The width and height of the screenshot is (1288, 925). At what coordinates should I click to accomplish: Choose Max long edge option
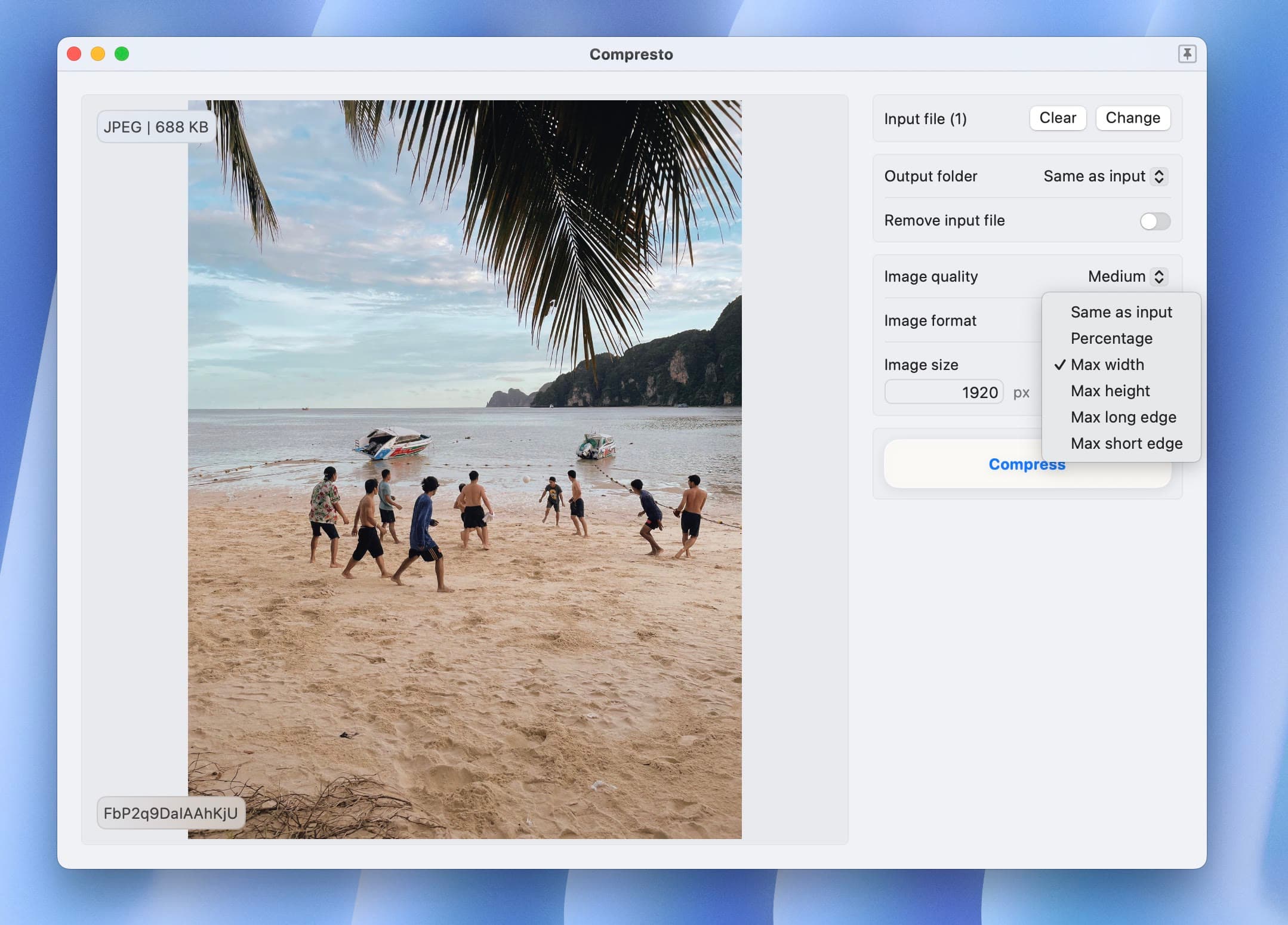click(x=1123, y=417)
